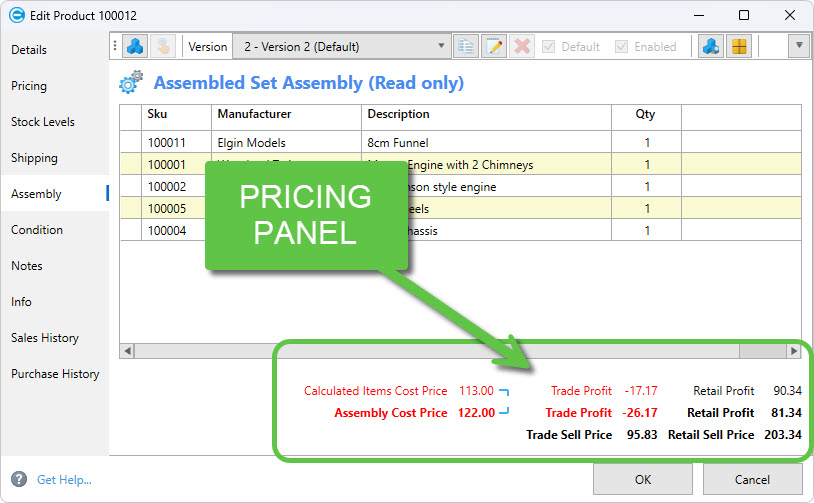The width and height of the screenshot is (814, 503).
Task: Click the blue cubes icon at toolbar start
Action: (x=135, y=47)
